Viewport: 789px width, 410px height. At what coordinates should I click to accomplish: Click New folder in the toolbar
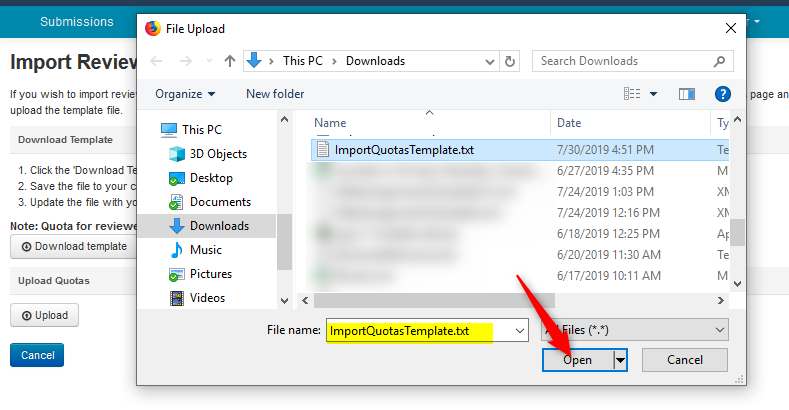(275, 94)
